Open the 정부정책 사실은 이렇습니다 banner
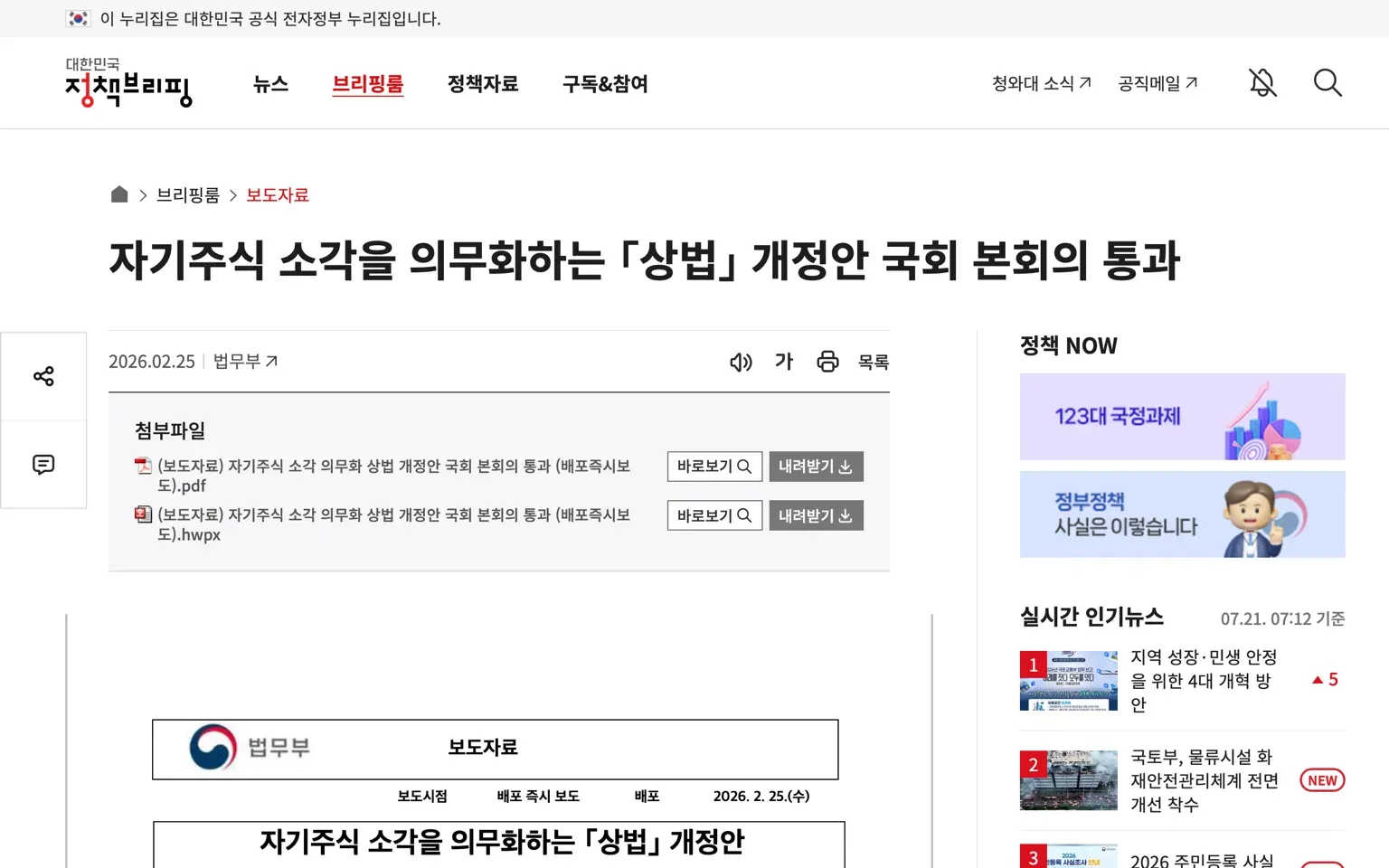This screenshot has height=868, width=1389. pos(1182,514)
